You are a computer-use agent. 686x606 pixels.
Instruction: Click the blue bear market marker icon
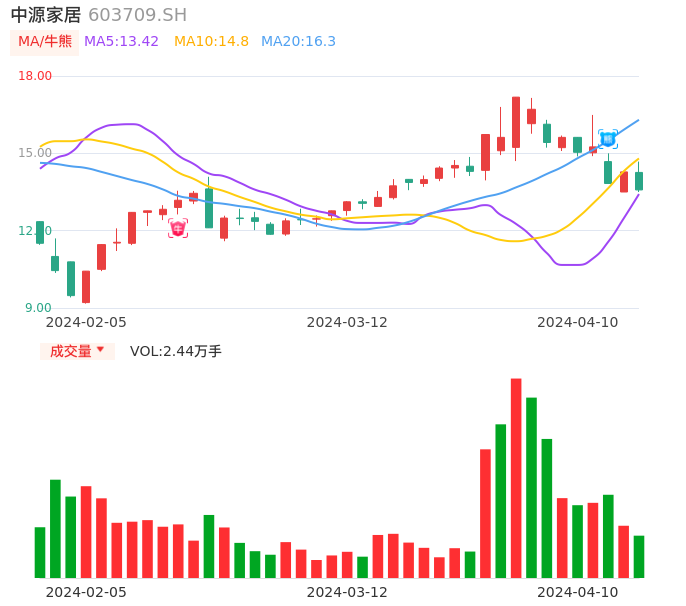[x=608, y=139]
